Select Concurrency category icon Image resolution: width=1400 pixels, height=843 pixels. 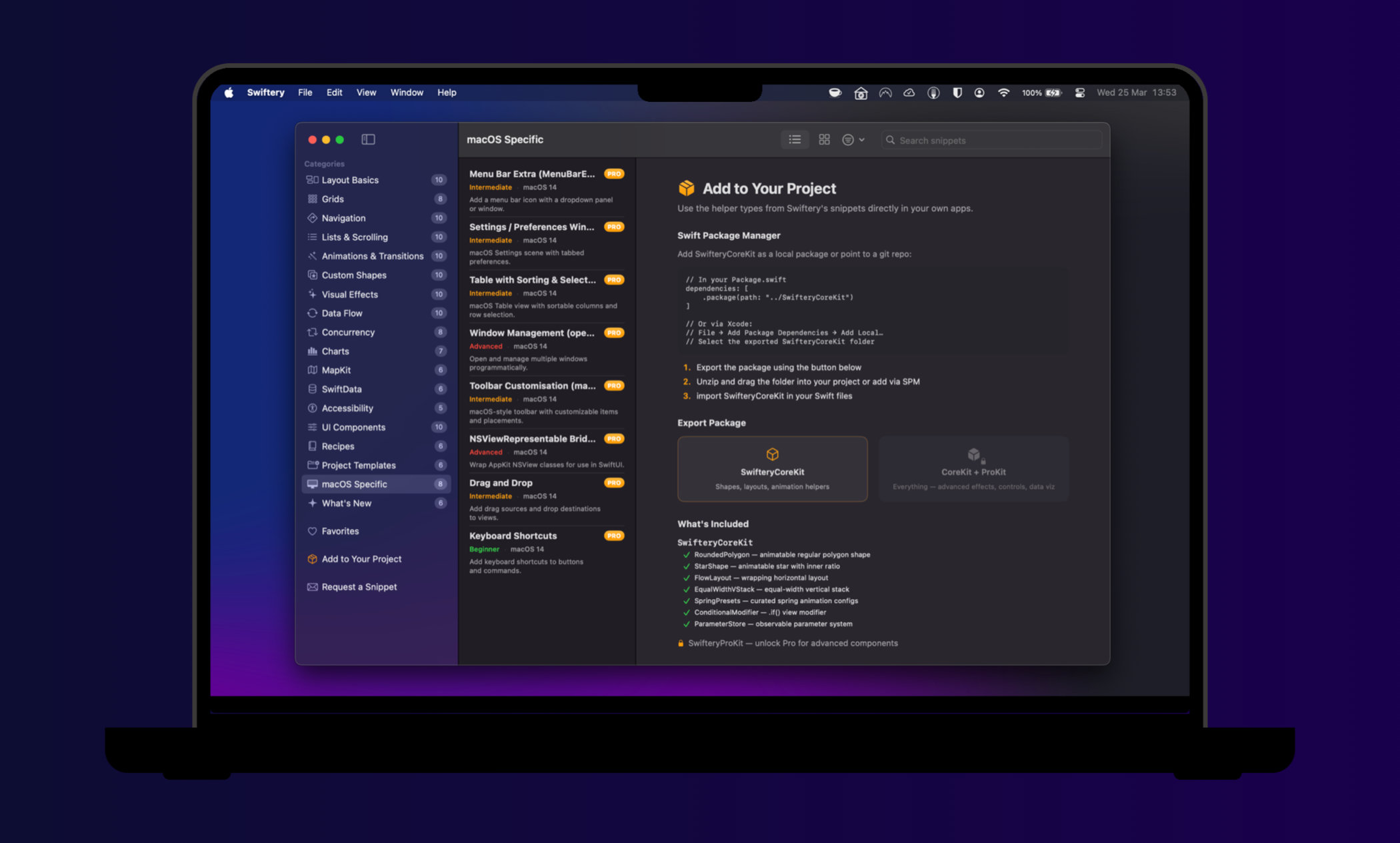[x=312, y=332]
